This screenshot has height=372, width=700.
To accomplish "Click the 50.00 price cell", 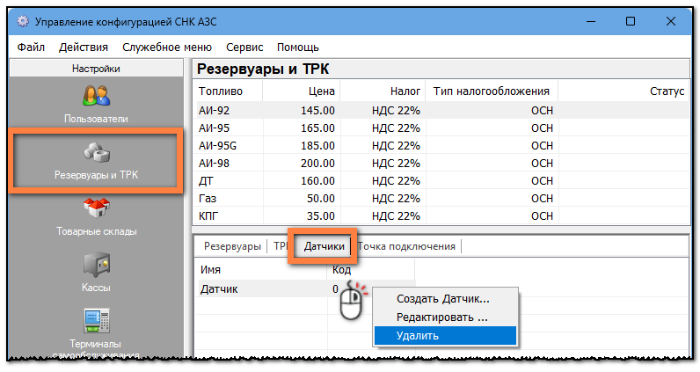I will (x=321, y=198).
